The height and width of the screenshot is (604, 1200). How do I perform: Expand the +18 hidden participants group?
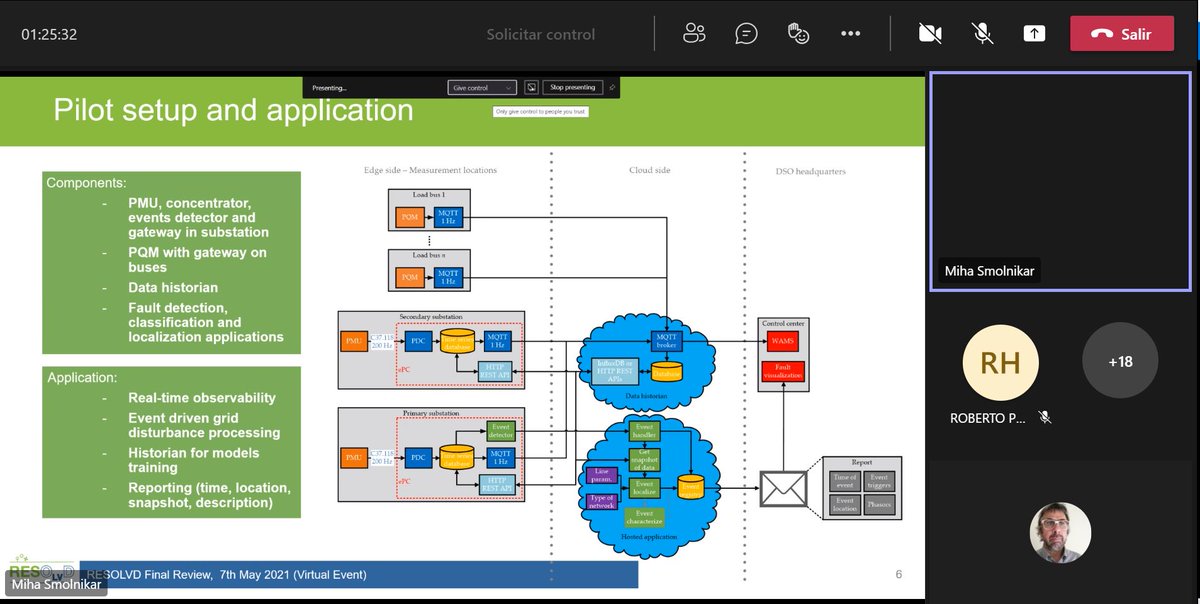pyautogui.click(x=1120, y=361)
